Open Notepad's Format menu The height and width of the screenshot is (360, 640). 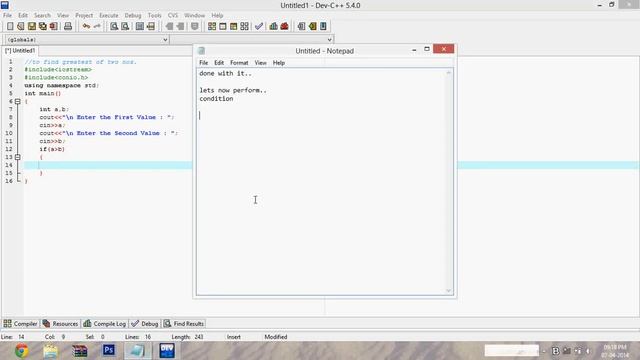pyautogui.click(x=239, y=63)
